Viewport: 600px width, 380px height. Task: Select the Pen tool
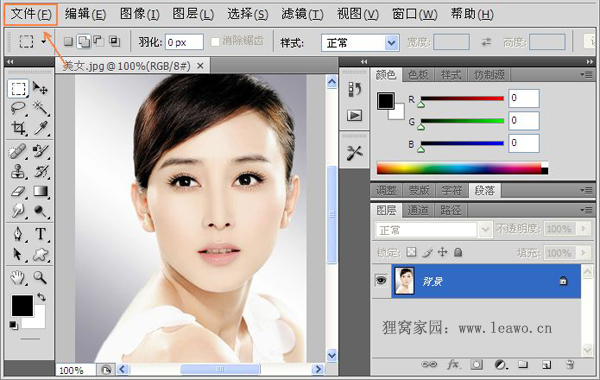coord(18,233)
